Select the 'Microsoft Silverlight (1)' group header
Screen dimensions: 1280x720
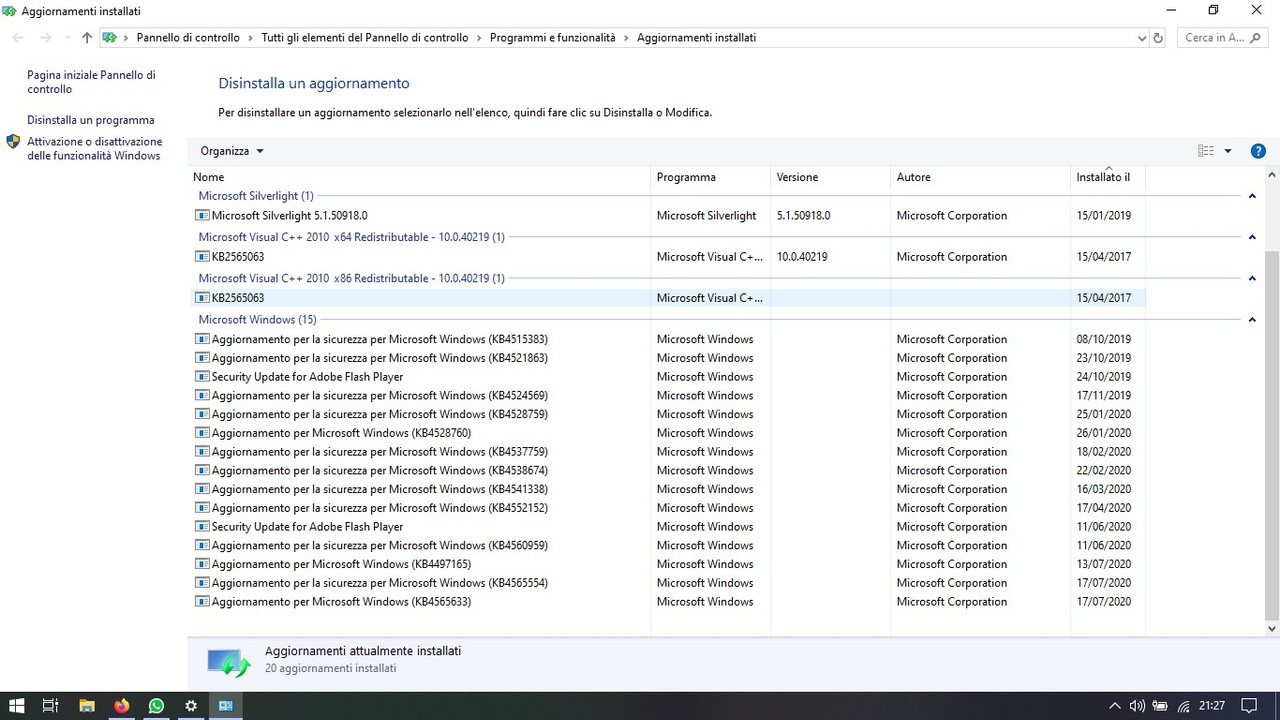pos(256,196)
